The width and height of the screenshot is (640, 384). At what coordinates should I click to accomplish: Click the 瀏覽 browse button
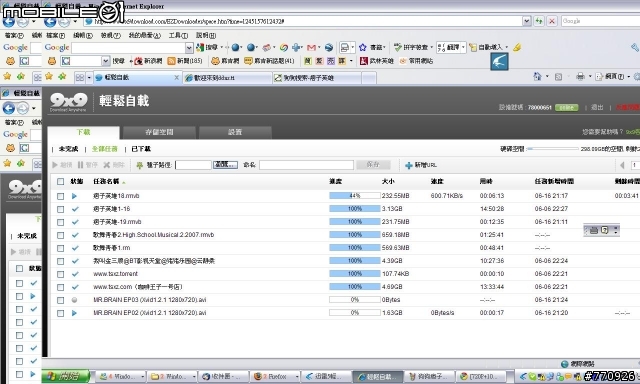point(225,165)
